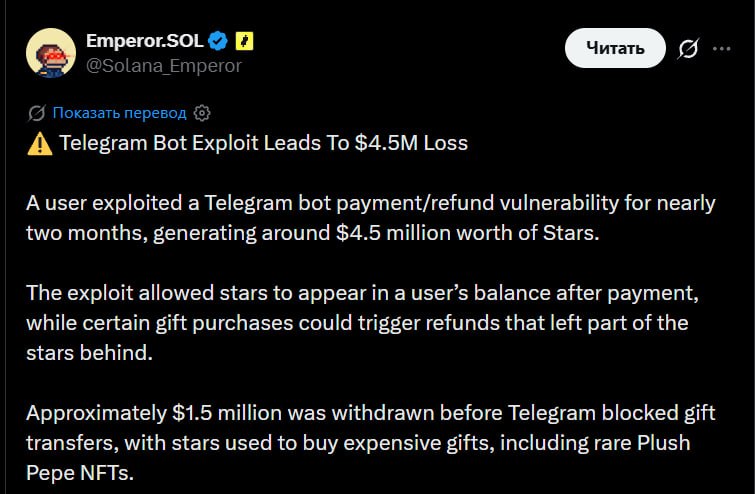Click the paragraph starting The exploit allowed
The height and width of the screenshot is (494, 755).
pyautogui.click(x=362, y=323)
